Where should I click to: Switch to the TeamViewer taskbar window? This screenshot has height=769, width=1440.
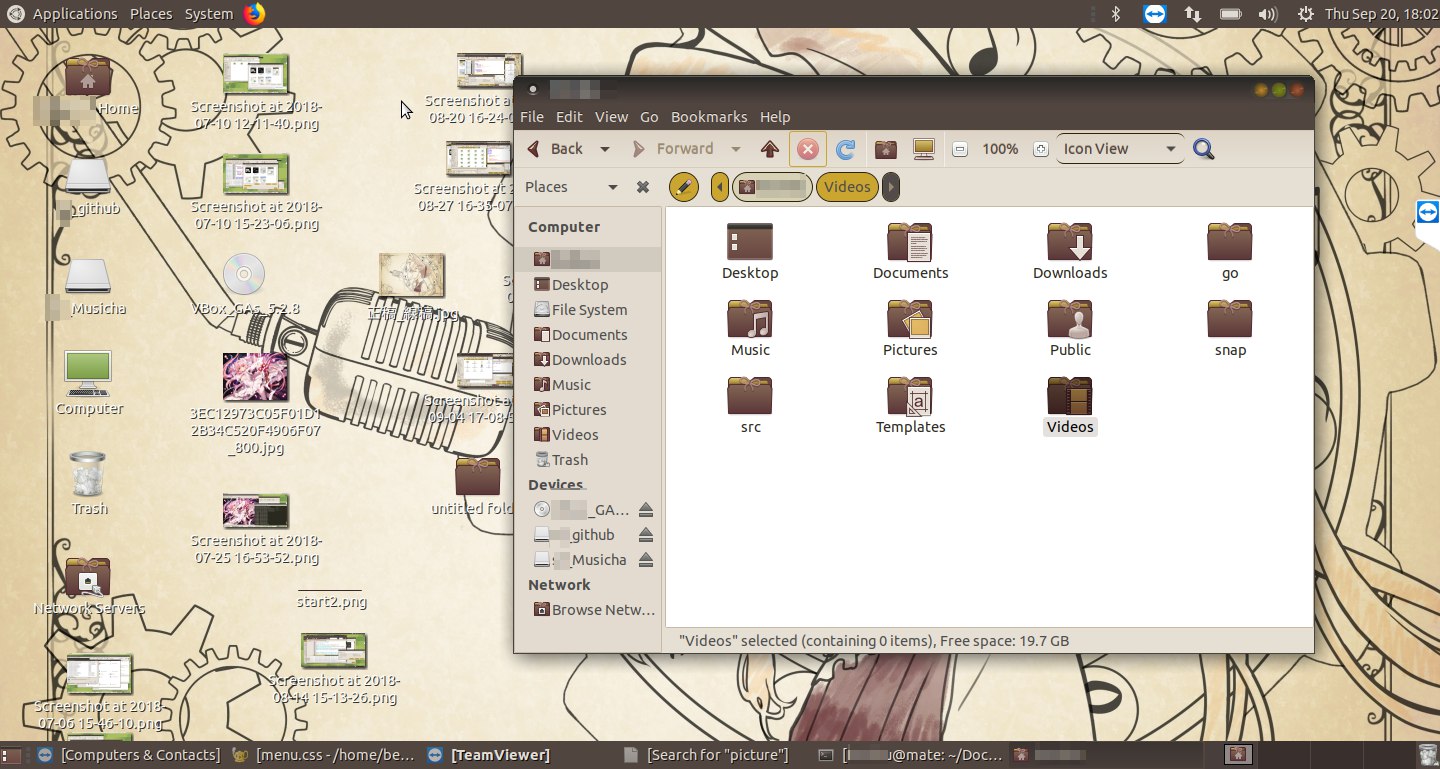coord(489,755)
